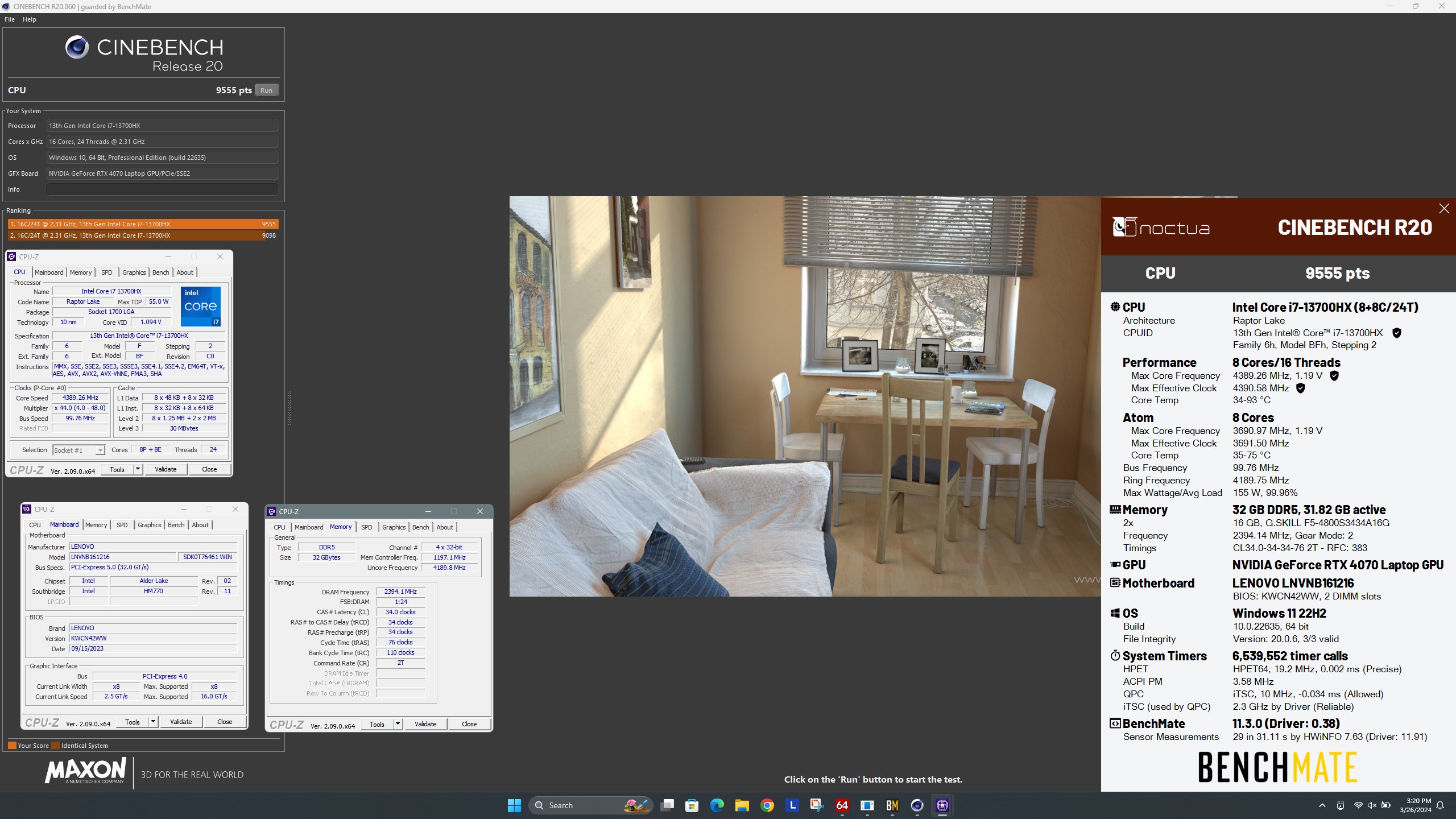Open Wi-Fi network tray icon
Screen dimensions: 1456x819
tap(1358, 805)
